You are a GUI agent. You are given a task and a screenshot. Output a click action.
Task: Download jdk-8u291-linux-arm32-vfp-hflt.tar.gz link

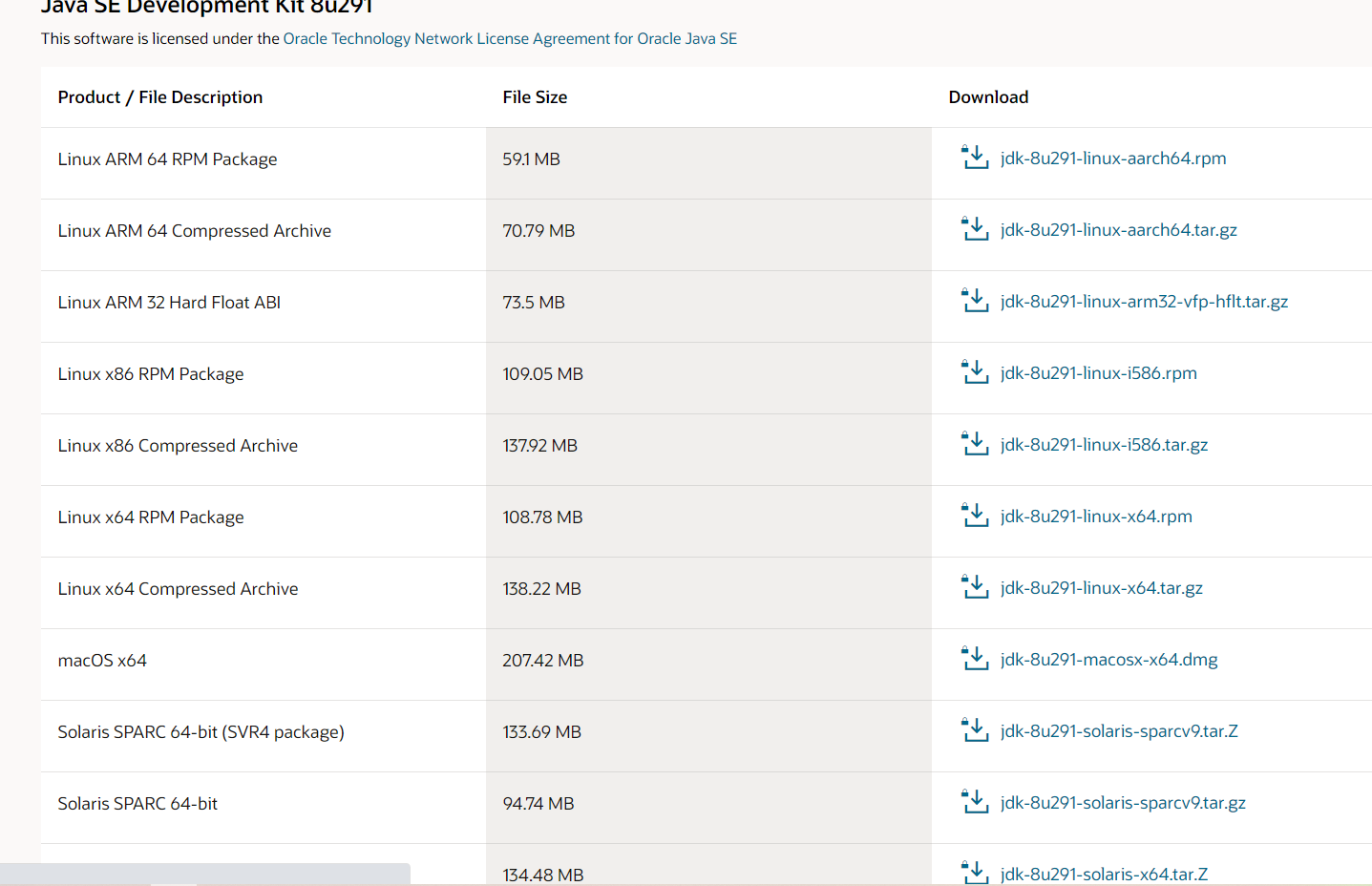pyautogui.click(x=1144, y=302)
